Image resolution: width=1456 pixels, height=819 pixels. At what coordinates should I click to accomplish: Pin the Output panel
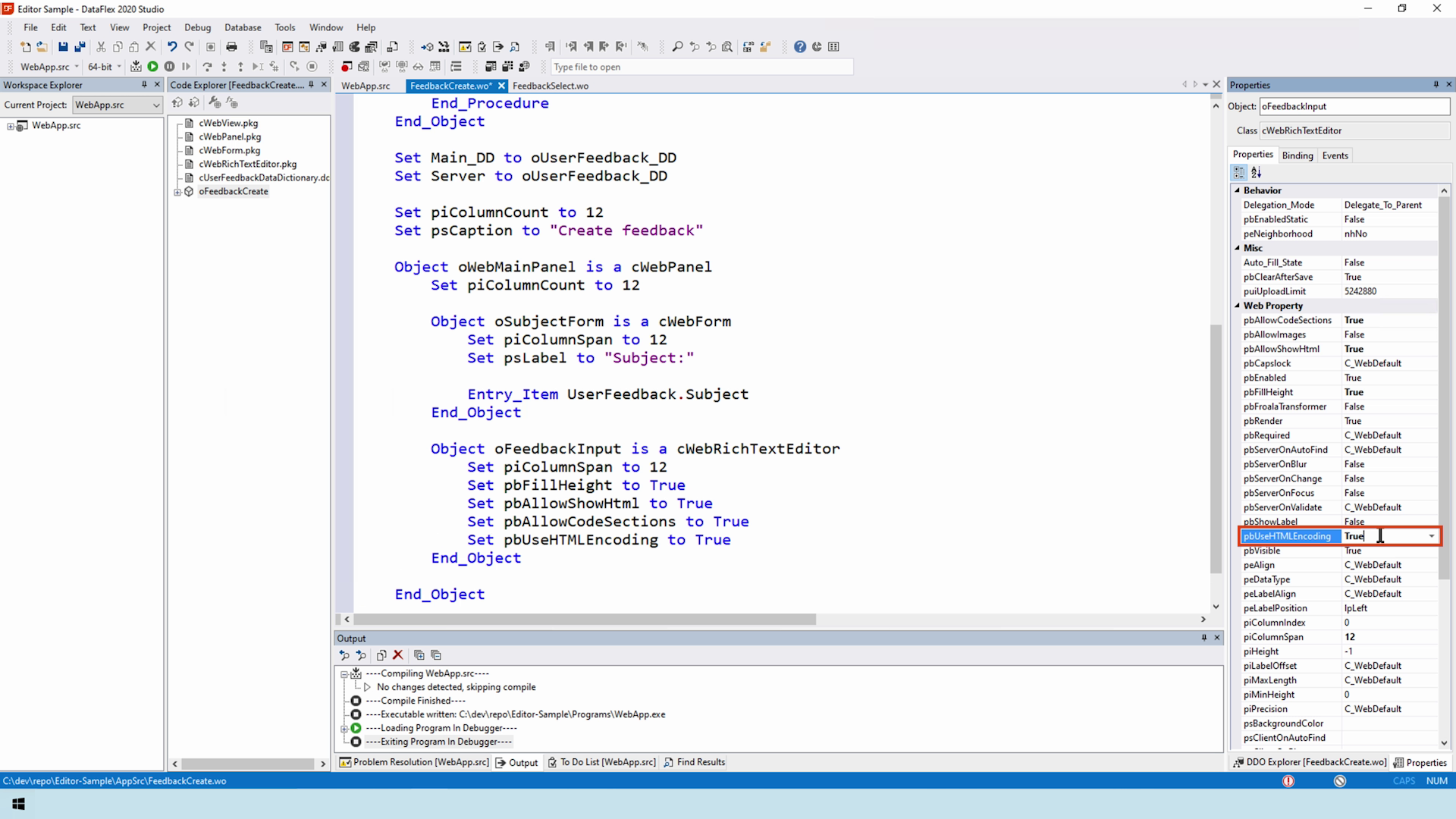(x=1203, y=638)
